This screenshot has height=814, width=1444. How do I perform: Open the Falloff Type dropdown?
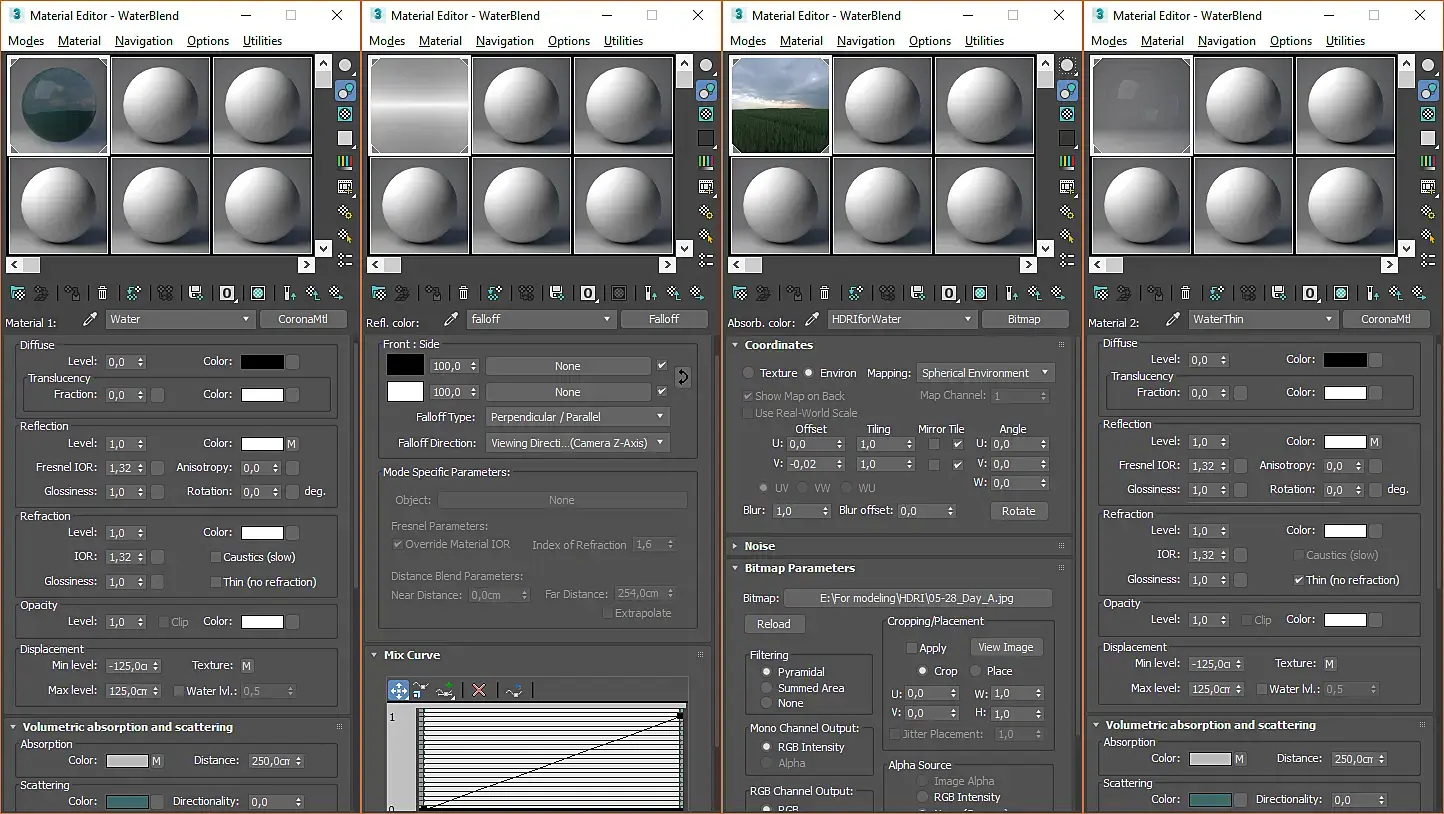click(578, 417)
